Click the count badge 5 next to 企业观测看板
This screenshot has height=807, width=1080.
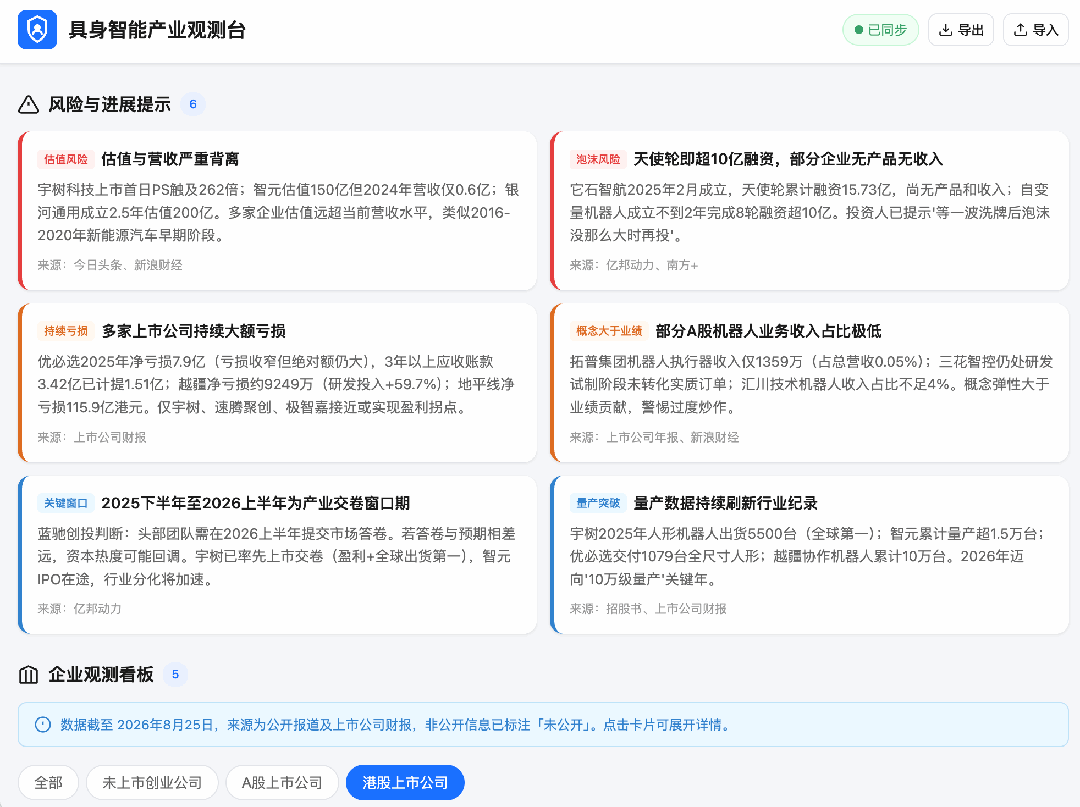pyautogui.click(x=175, y=675)
